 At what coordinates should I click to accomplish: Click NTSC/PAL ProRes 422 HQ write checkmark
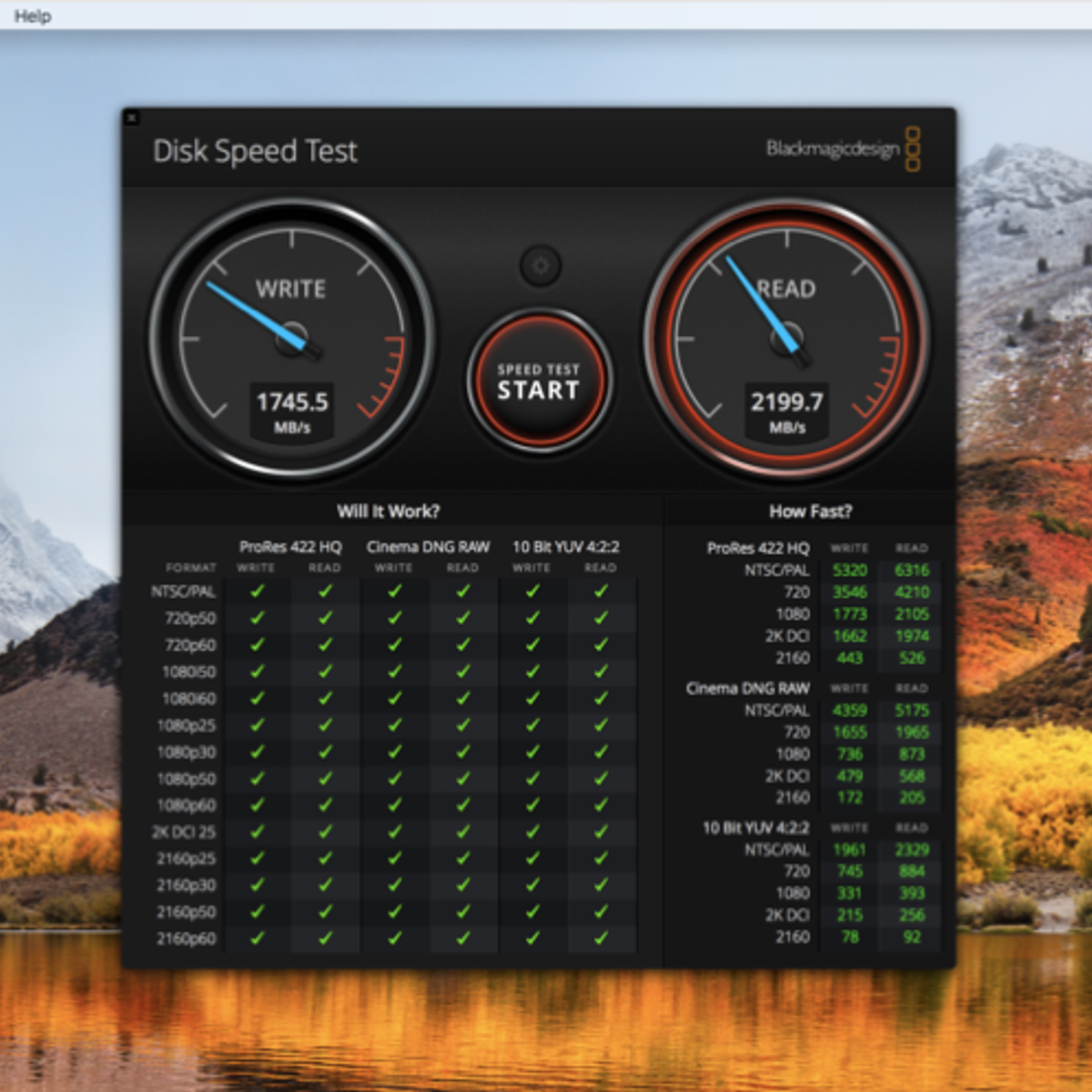258,591
